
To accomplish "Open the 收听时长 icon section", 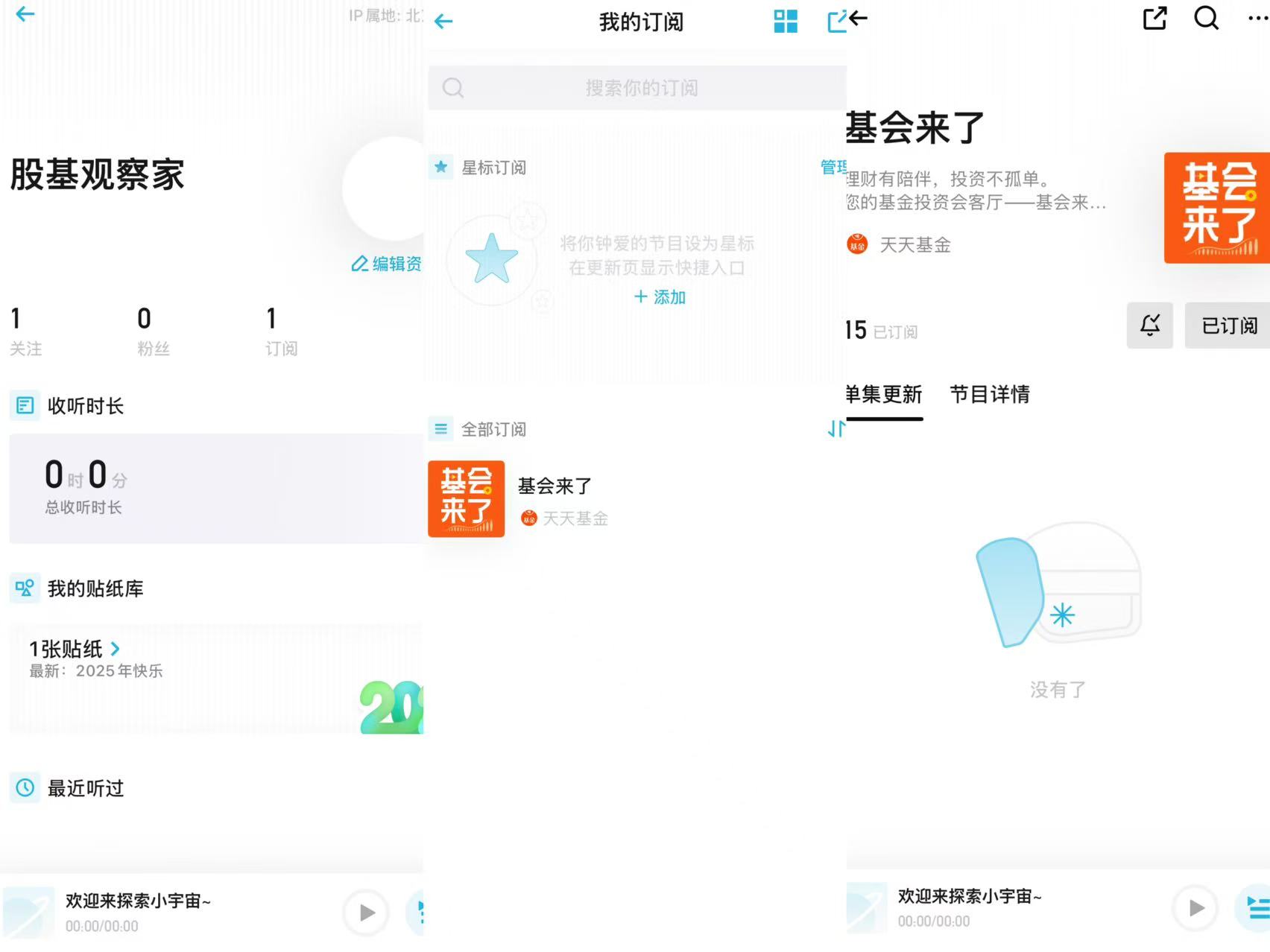I will click(x=25, y=405).
